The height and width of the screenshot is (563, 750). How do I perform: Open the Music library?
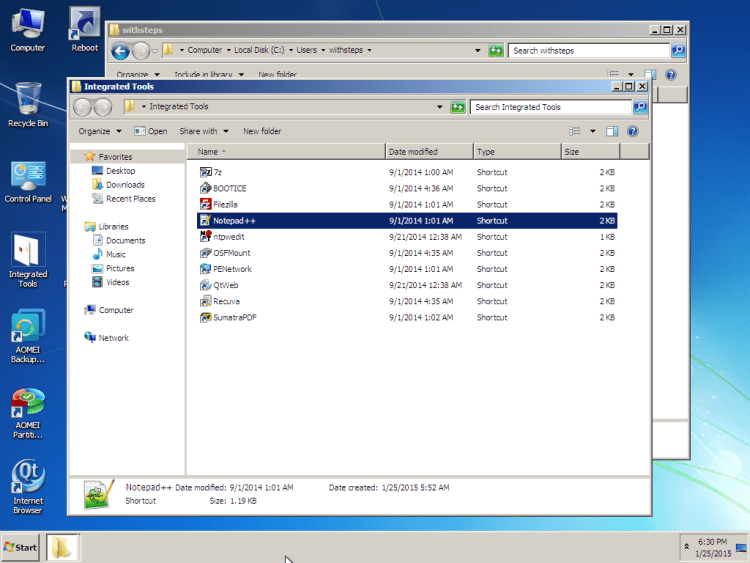pyautogui.click(x=116, y=254)
